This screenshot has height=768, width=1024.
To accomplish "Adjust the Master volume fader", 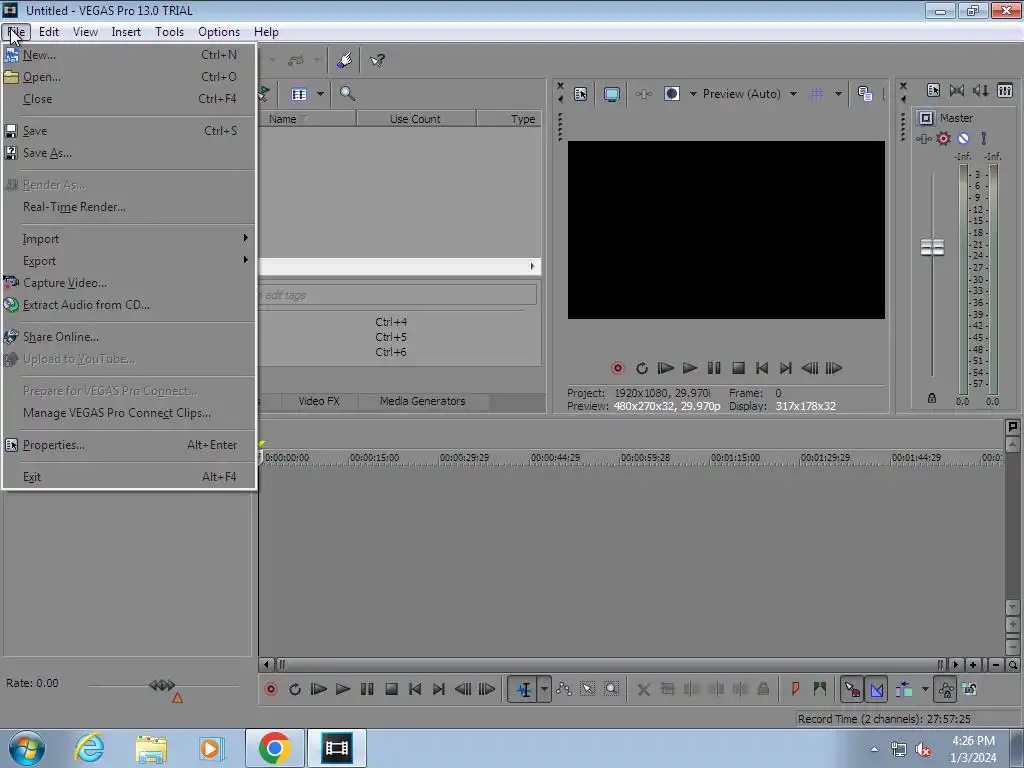I will point(933,248).
